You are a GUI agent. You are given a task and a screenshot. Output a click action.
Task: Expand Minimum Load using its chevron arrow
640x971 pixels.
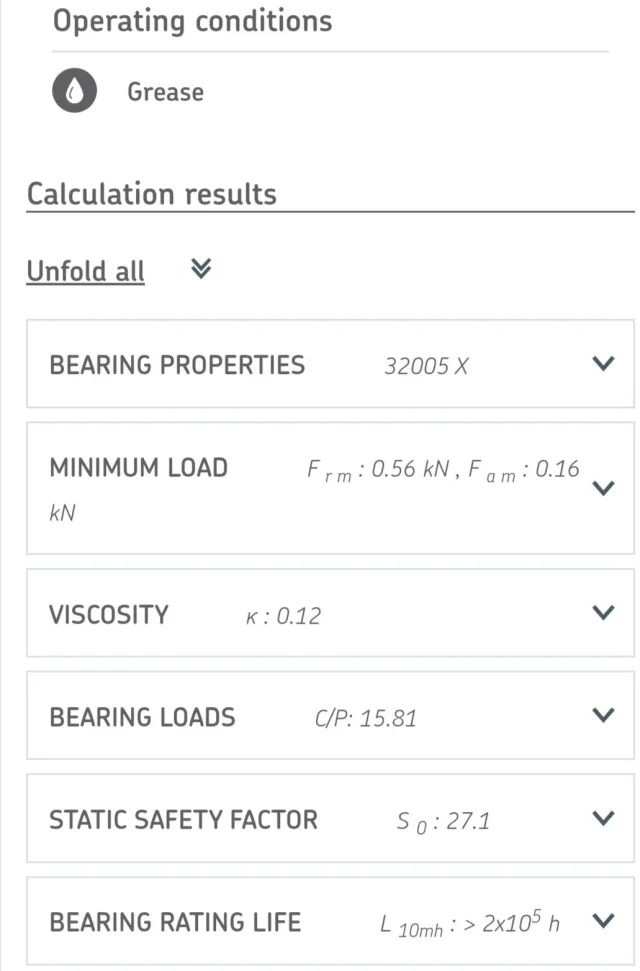coord(603,488)
